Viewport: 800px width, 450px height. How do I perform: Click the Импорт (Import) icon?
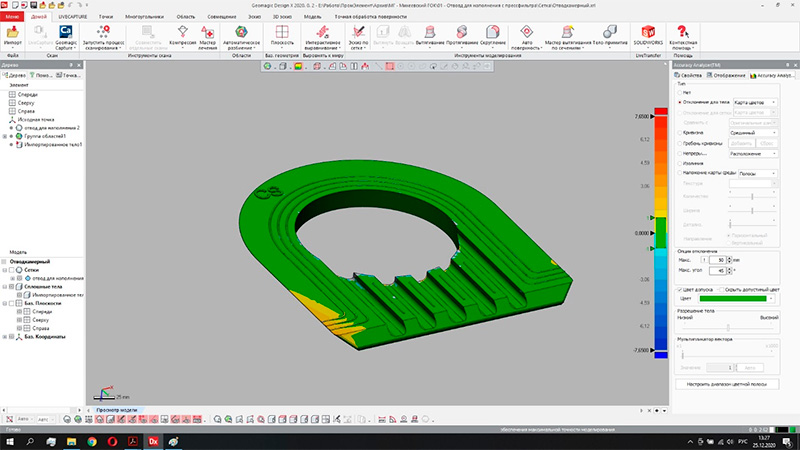click(13, 34)
